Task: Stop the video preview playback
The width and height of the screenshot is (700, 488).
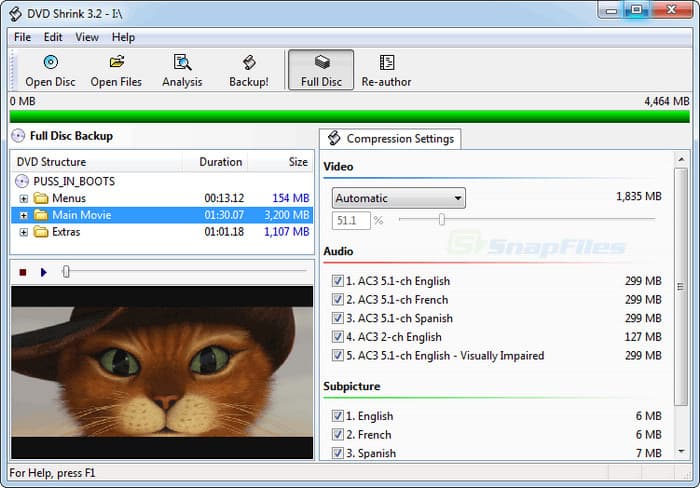Action: tap(23, 272)
